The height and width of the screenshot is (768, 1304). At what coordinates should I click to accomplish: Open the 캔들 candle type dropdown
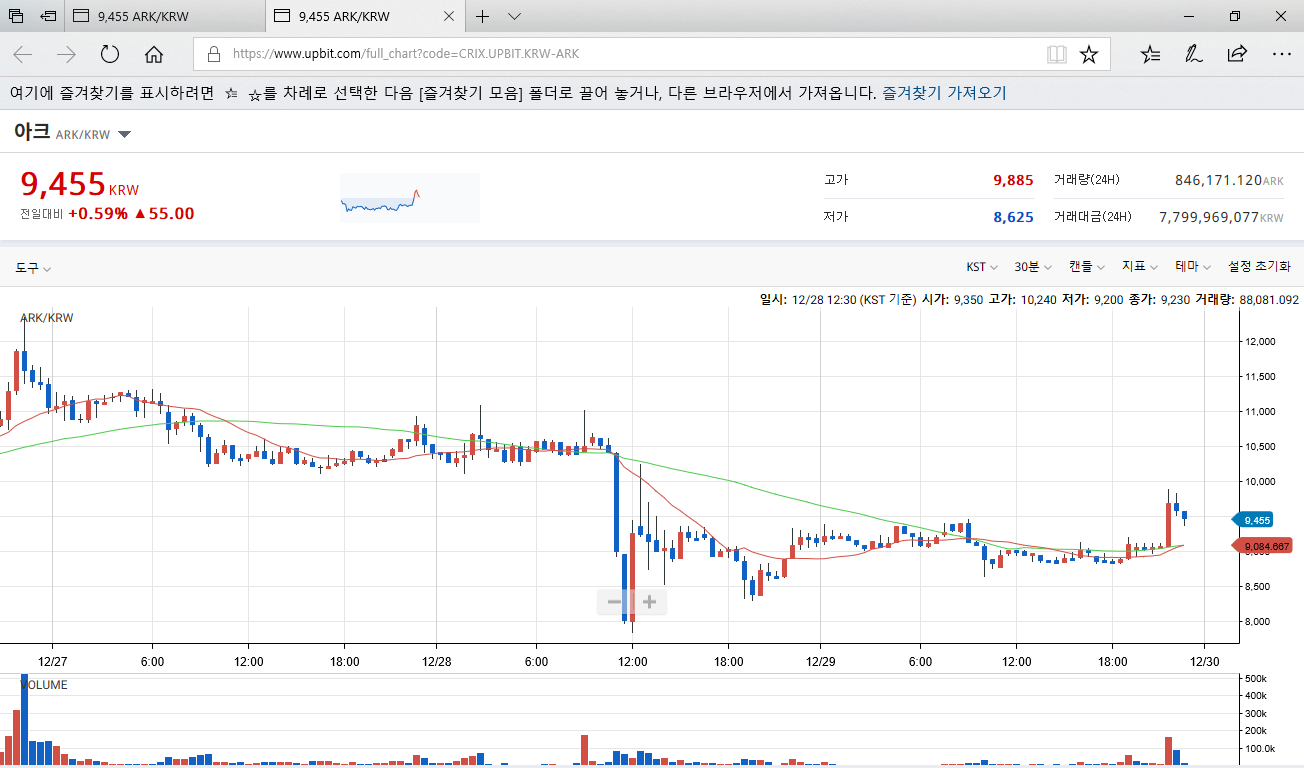tap(1087, 266)
